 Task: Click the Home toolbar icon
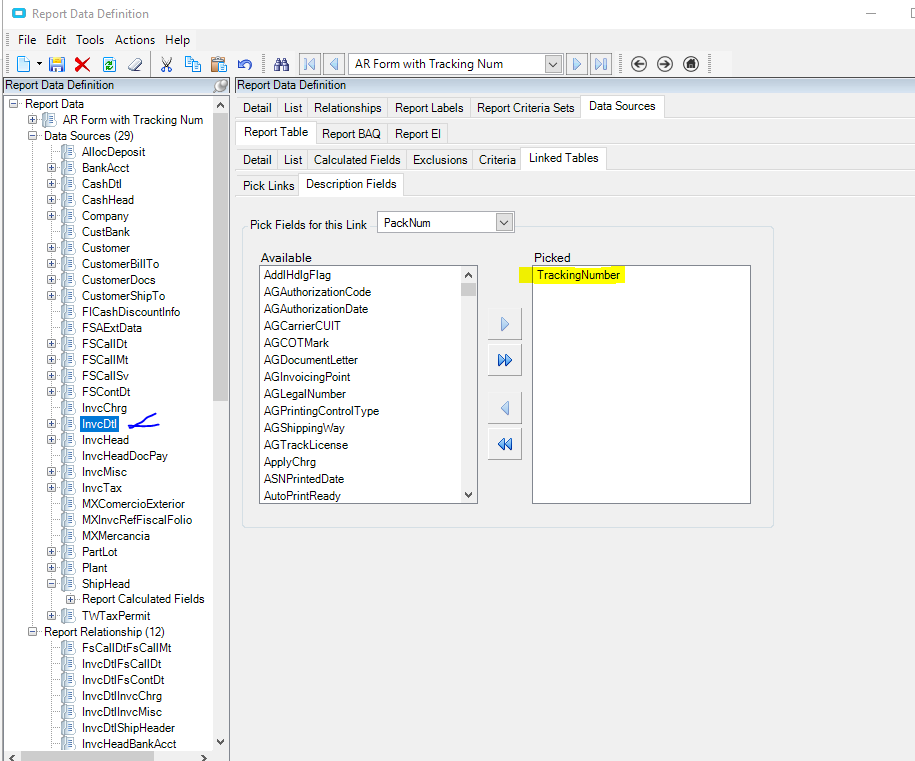(x=691, y=64)
